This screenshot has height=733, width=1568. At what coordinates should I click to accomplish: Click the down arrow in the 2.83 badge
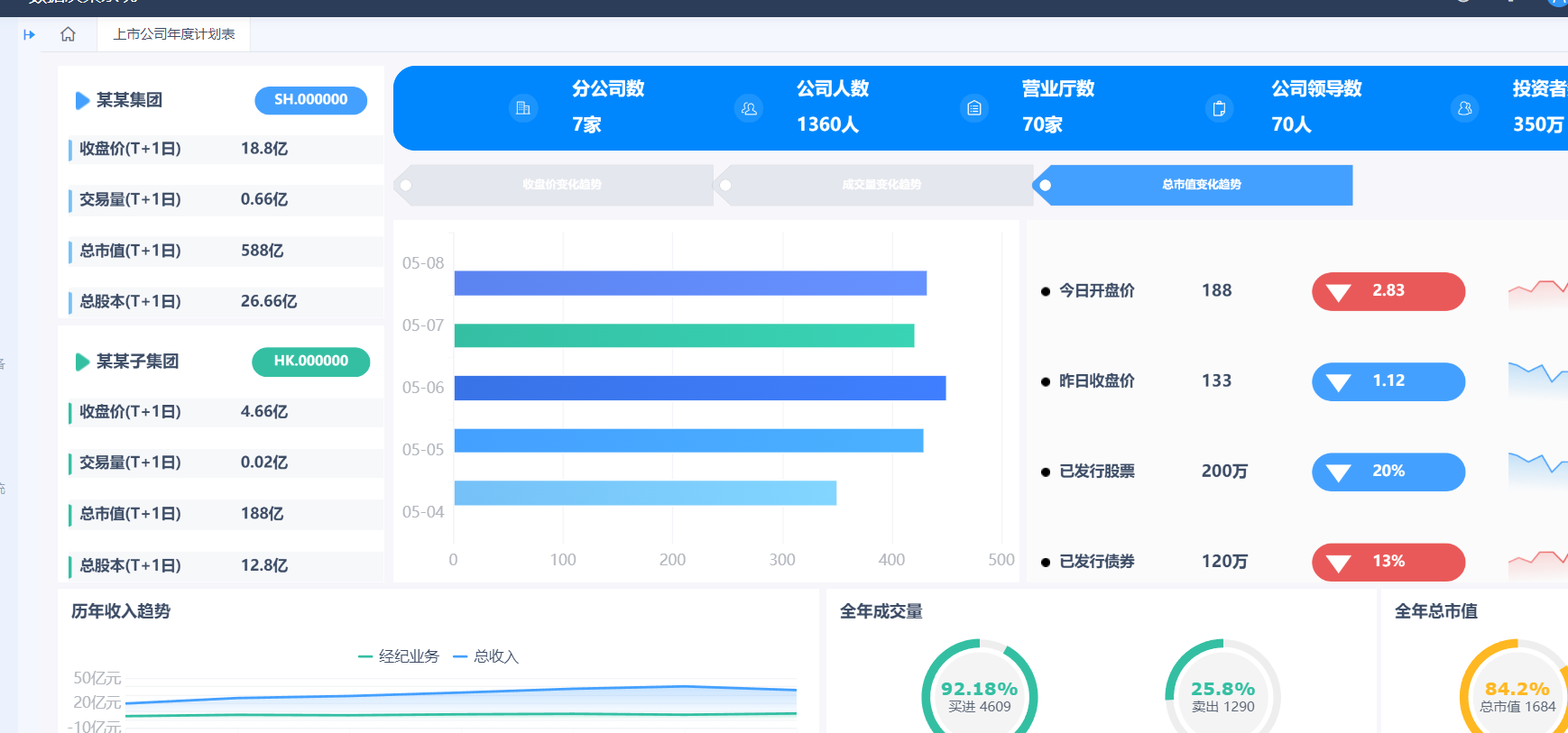[1339, 293]
